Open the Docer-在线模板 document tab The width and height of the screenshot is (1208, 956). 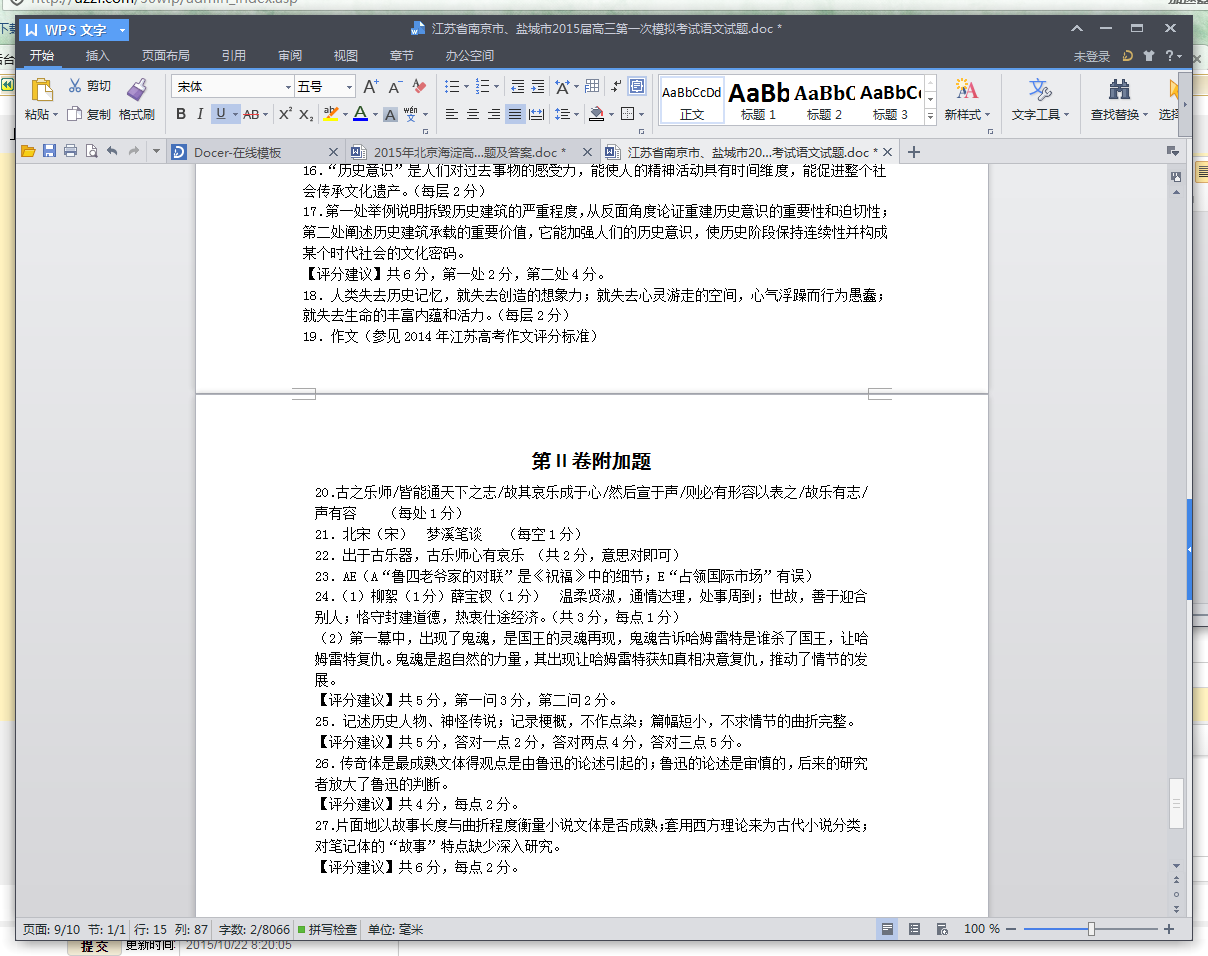coord(255,152)
